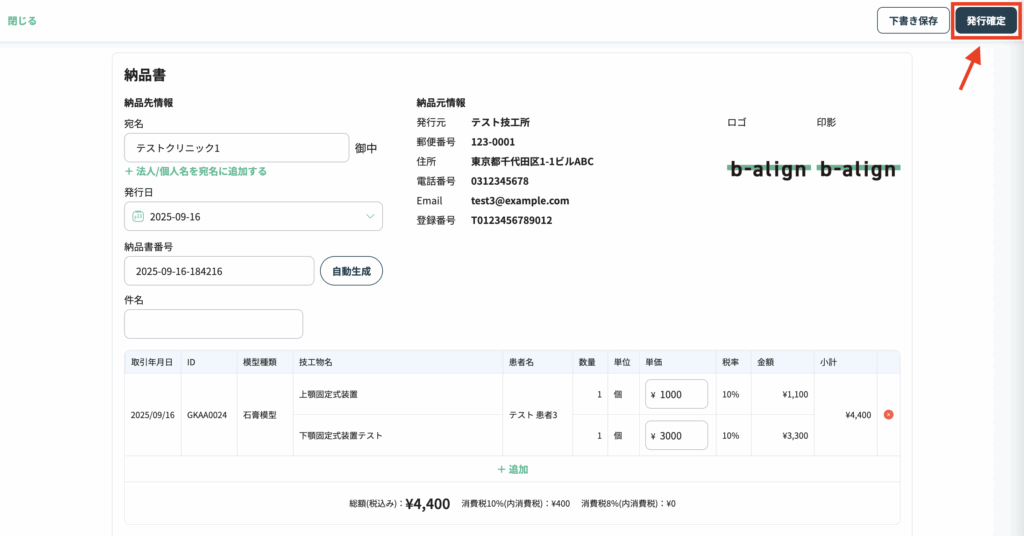The width and height of the screenshot is (1024, 536).
Task: Click the empty 件名 input field
Action: click(x=213, y=324)
